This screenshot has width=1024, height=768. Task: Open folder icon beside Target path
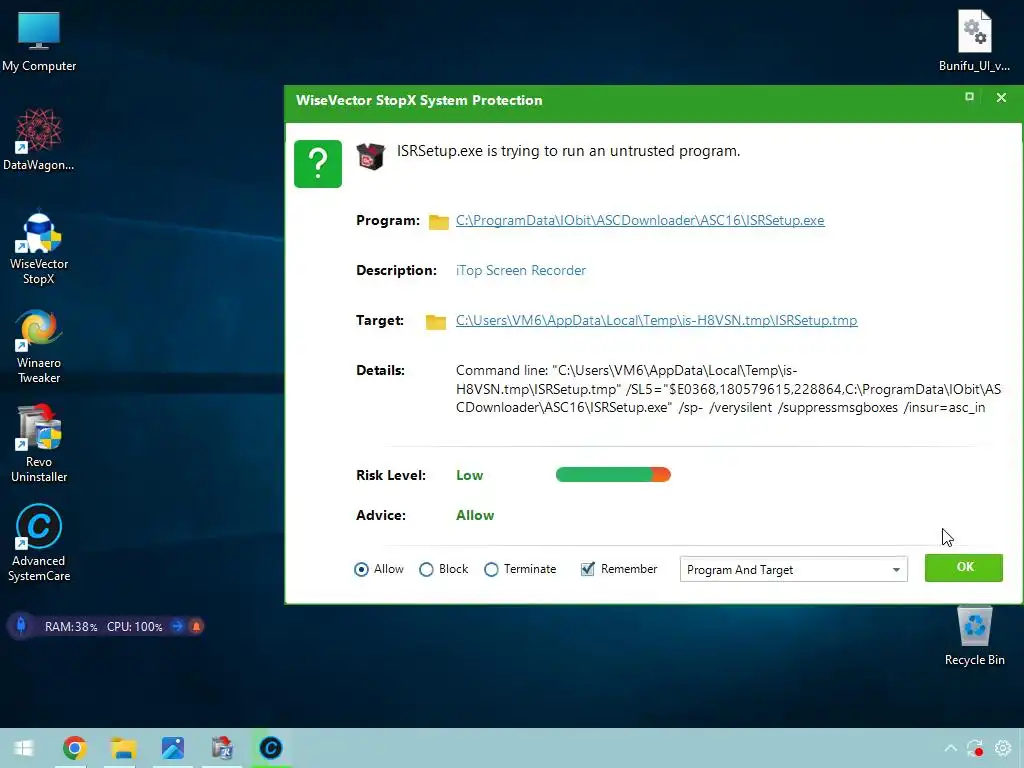pos(436,322)
